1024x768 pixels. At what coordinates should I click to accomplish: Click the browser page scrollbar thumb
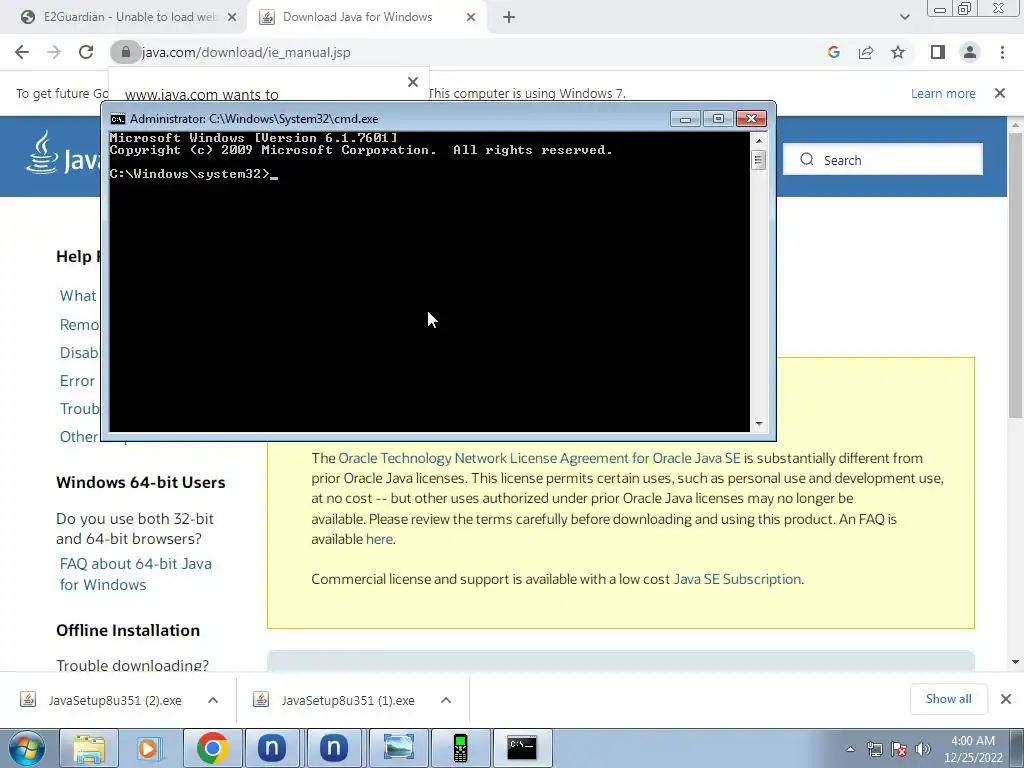pos(1015,274)
